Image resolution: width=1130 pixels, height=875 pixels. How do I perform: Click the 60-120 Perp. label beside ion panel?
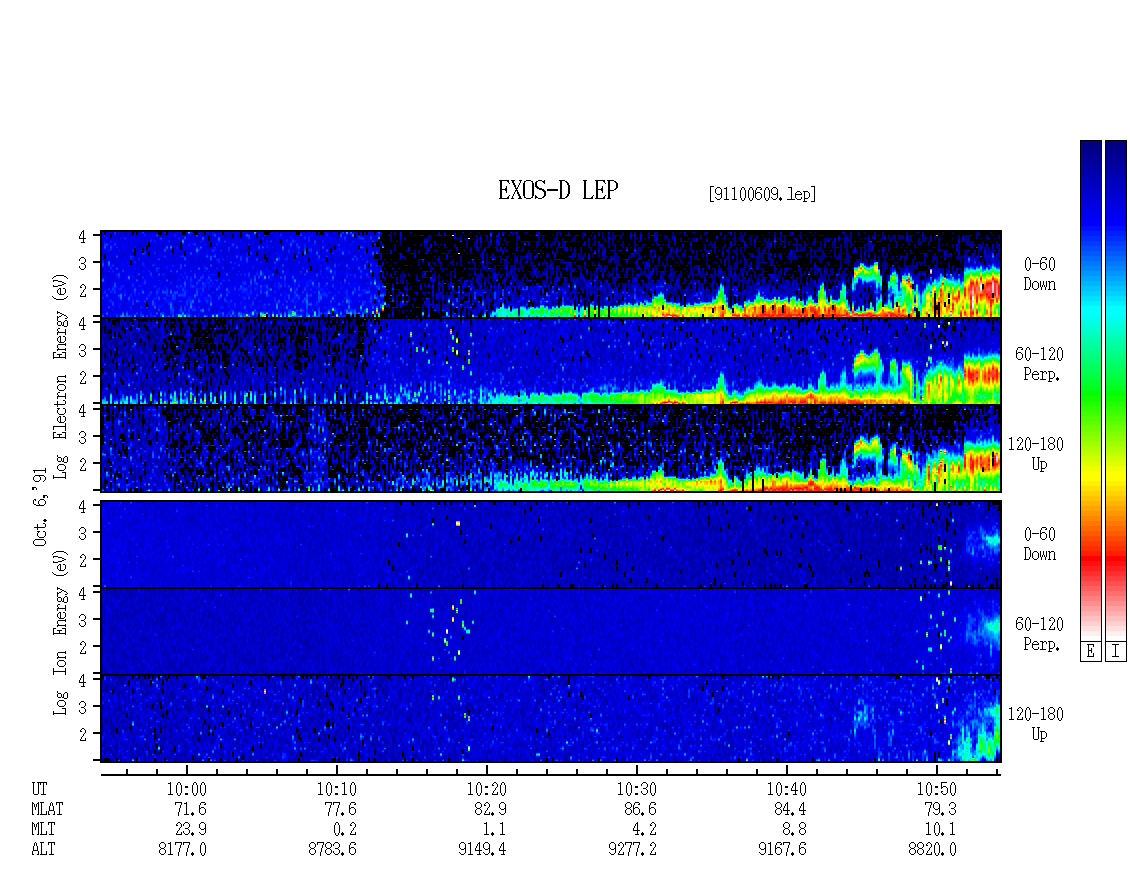point(1039,634)
